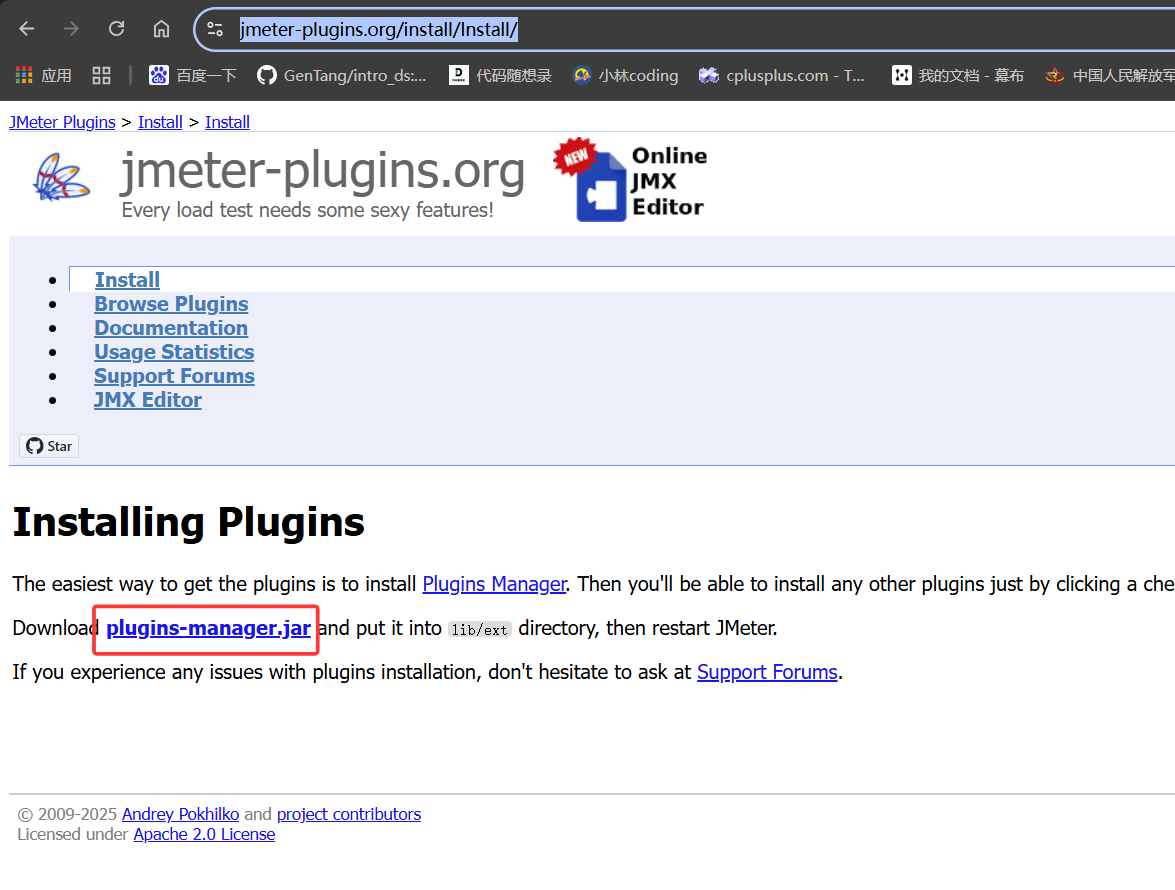
Task: Click the jmeter-plugins feather logo
Action: pos(61,178)
